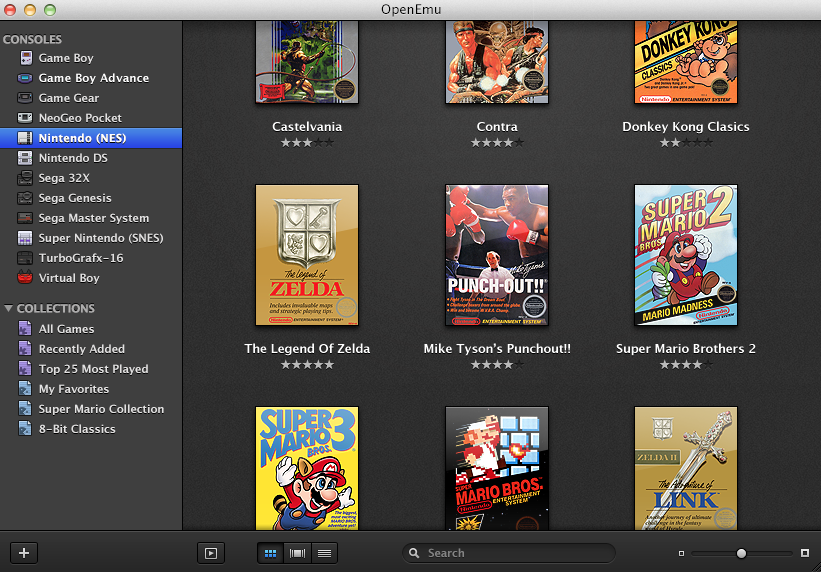This screenshot has width=821, height=572.
Task: Click the NeoGeo Pocket console icon
Action: (x=25, y=118)
